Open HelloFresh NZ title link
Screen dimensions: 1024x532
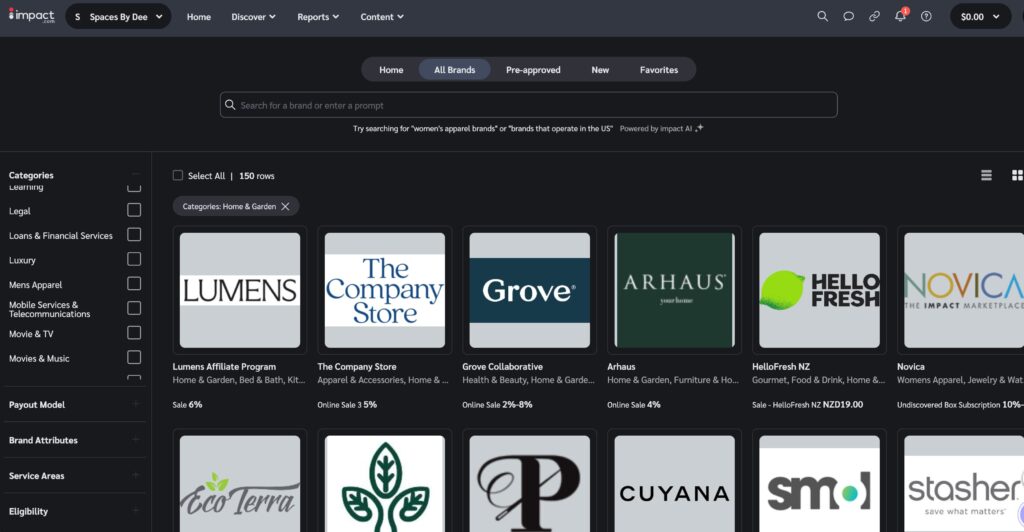[780, 367]
